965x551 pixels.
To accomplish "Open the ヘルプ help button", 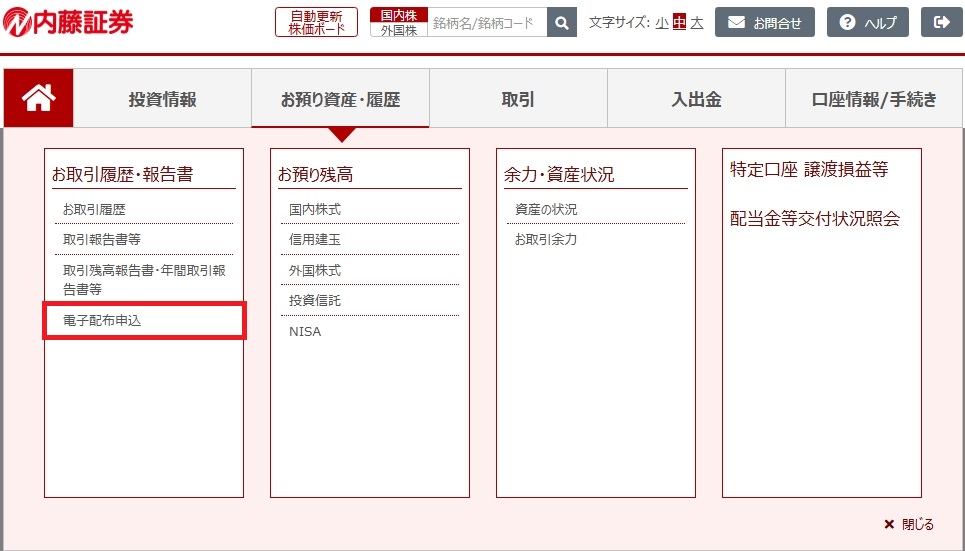I will coord(867,22).
